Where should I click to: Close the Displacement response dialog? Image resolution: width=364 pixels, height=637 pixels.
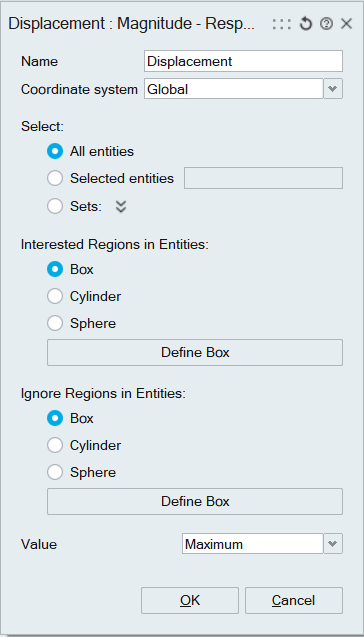[x=346, y=24]
